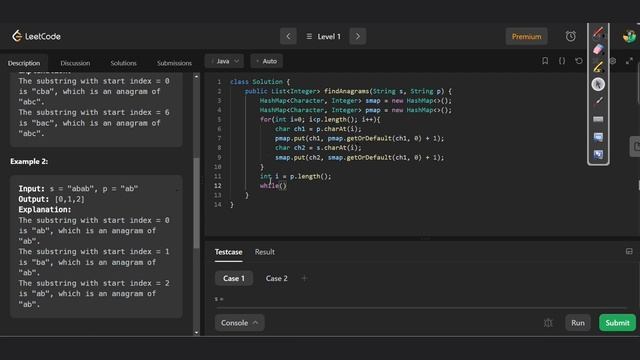Switch to the Solutions tab
Viewport: 640px width, 360px height.
pos(123,63)
